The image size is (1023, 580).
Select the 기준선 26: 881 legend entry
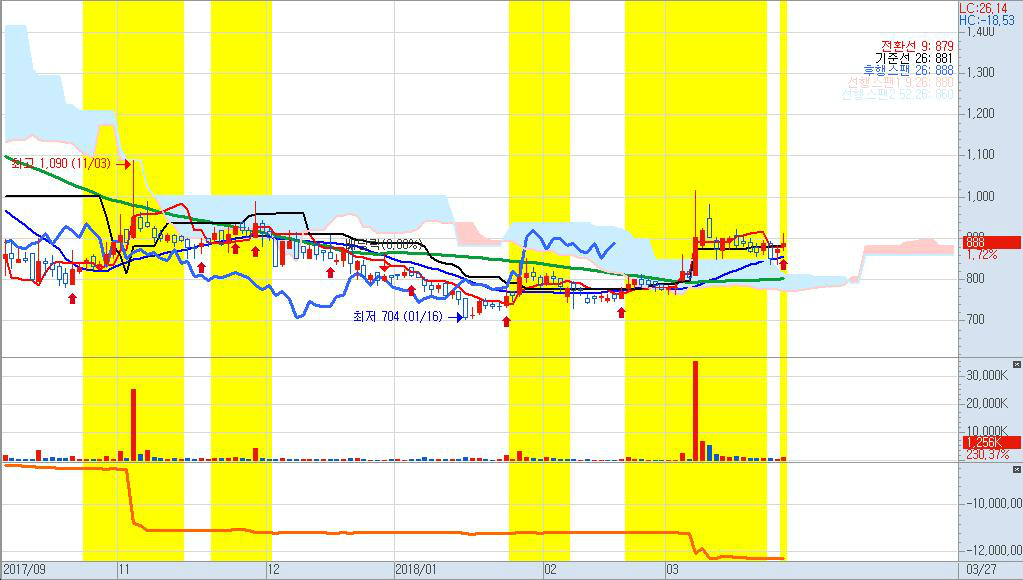(x=914, y=58)
